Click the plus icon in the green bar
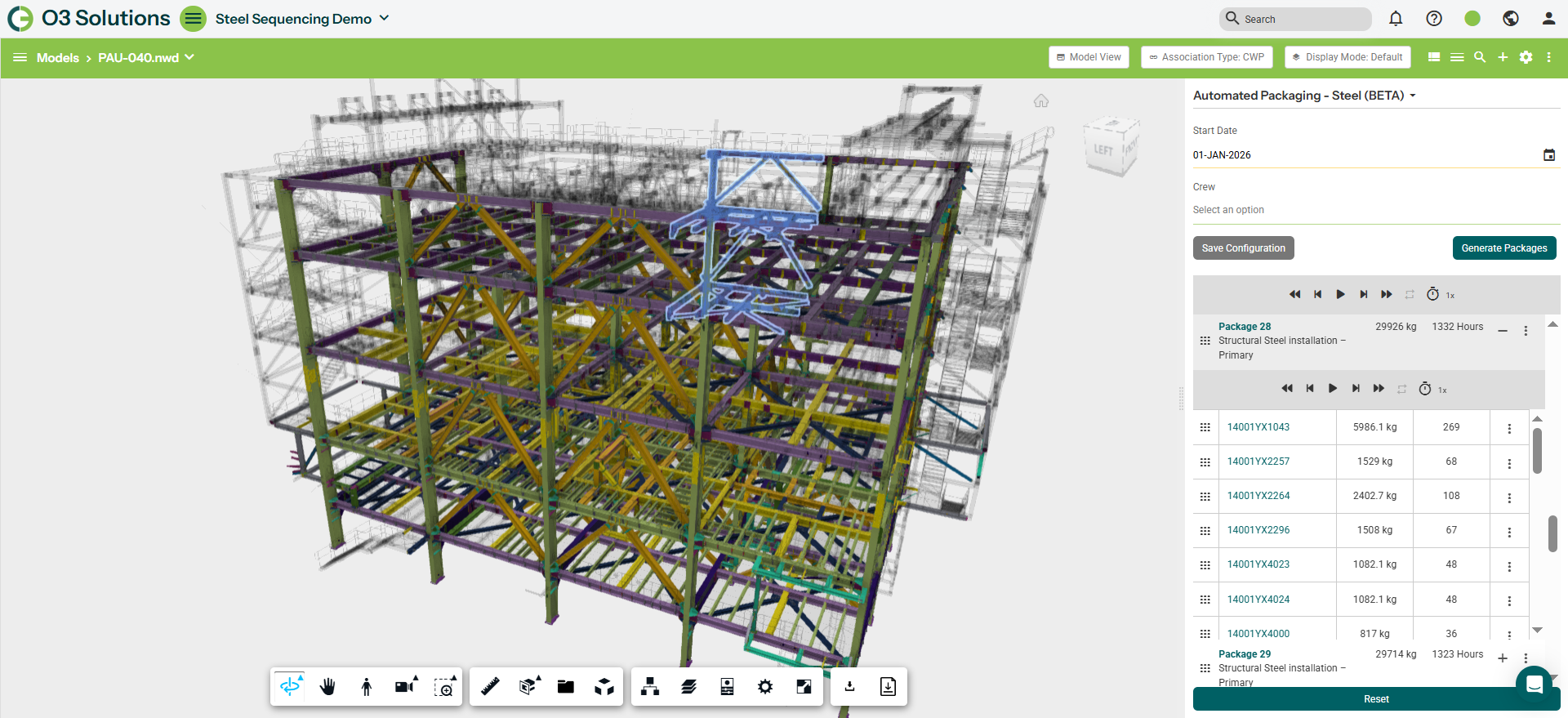This screenshot has width=1568, height=718. [x=1503, y=57]
